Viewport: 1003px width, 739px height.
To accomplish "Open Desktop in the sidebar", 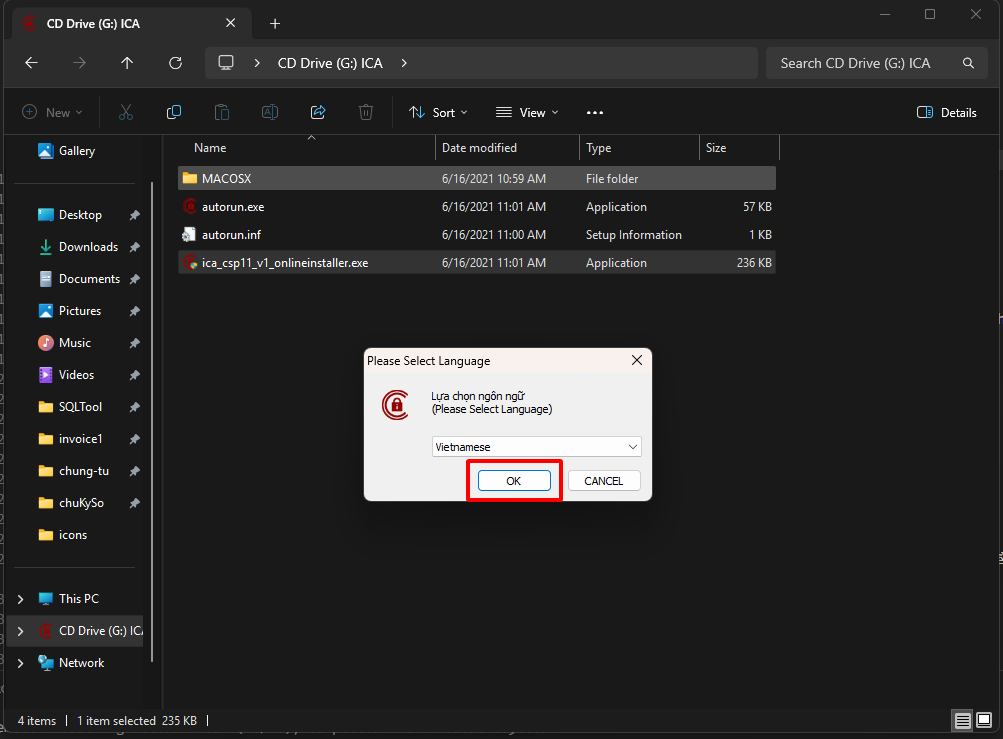I will click(80, 215).
